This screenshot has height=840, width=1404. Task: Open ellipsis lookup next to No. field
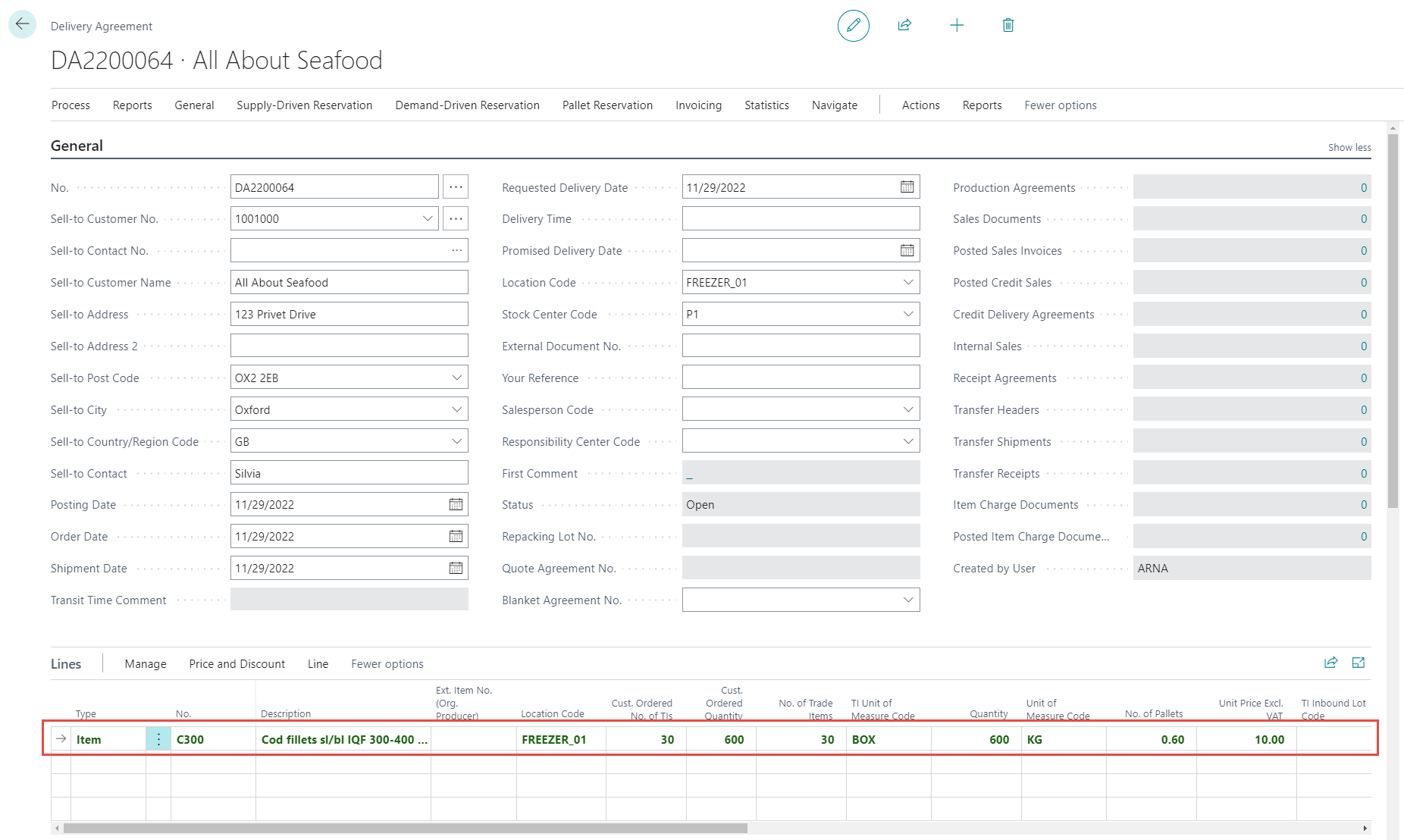[456, 186]
